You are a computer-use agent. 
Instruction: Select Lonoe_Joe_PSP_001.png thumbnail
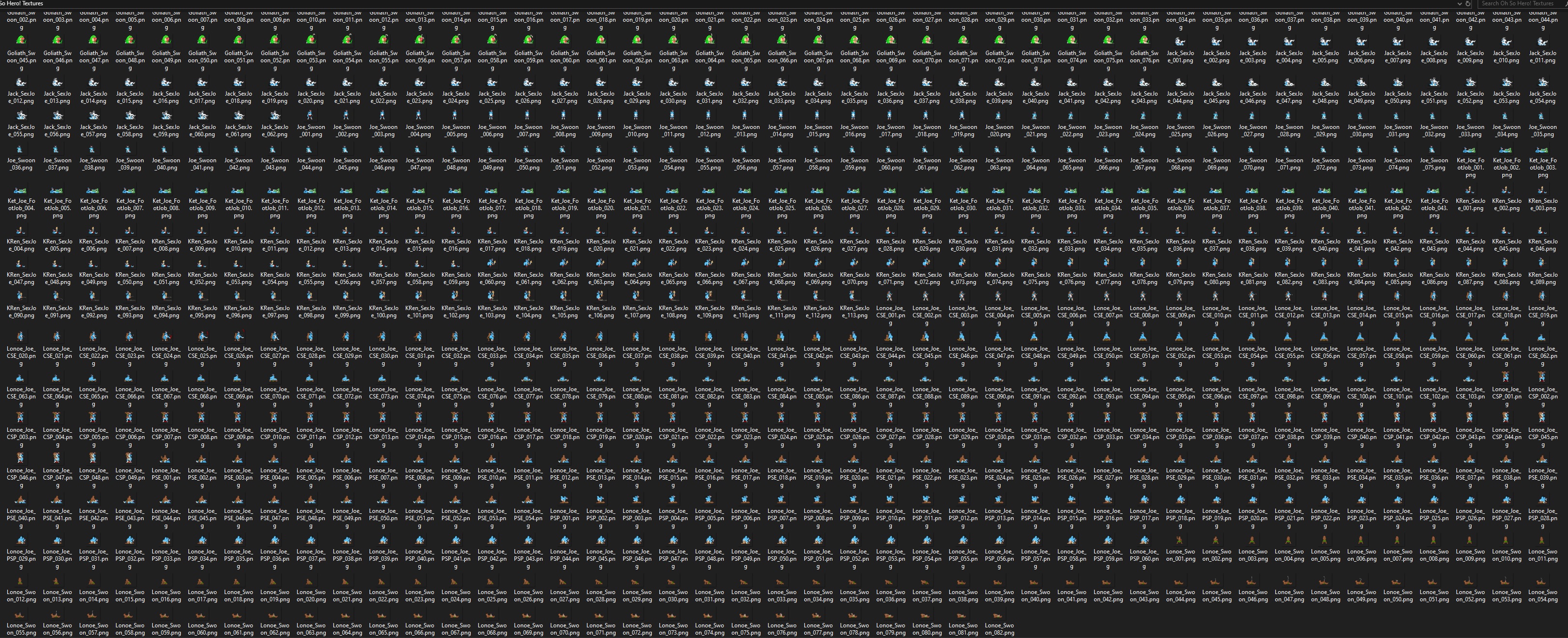click(564, 499)
